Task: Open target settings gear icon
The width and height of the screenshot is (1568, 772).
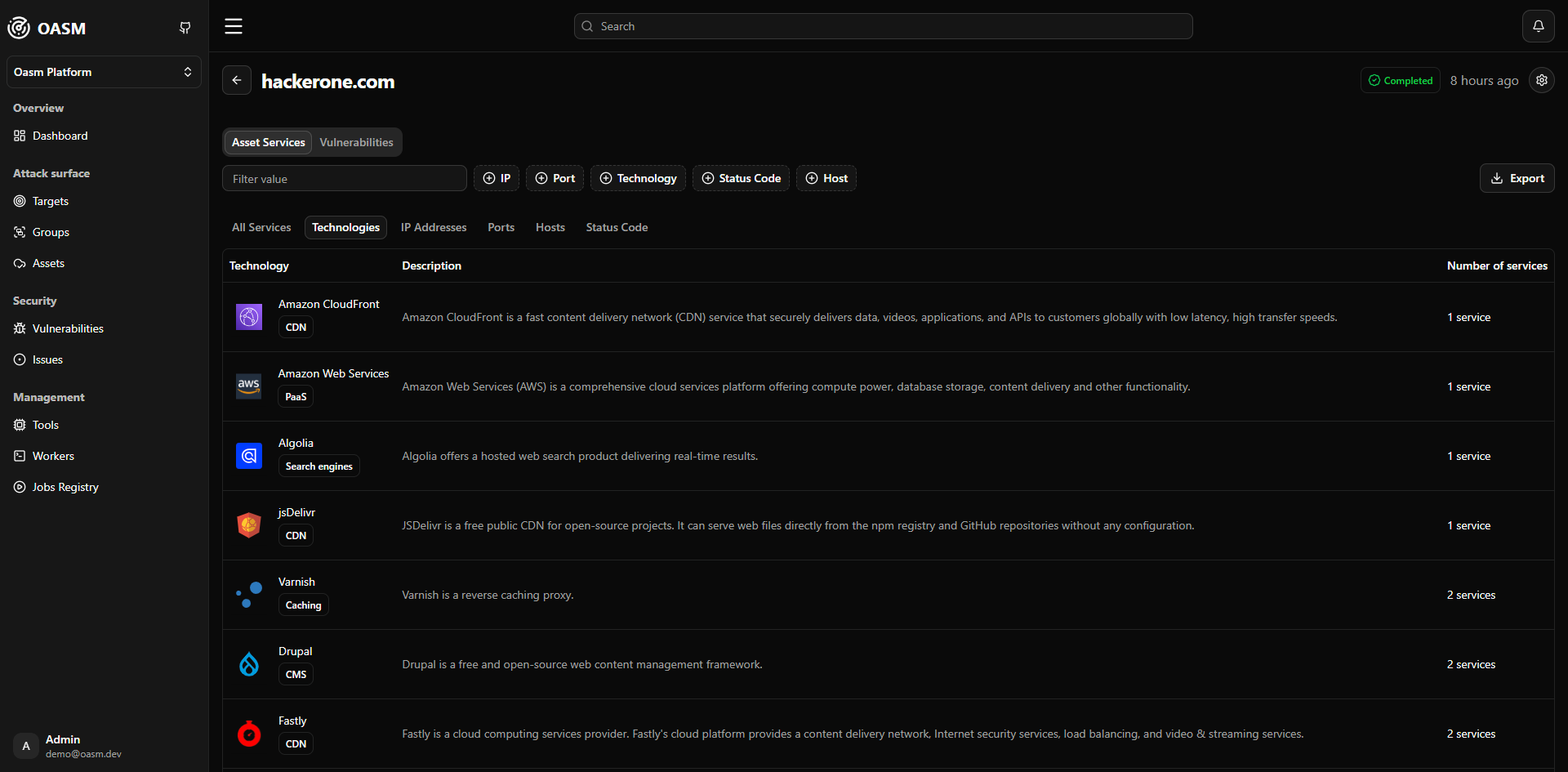Action: tap(1542, 80)
